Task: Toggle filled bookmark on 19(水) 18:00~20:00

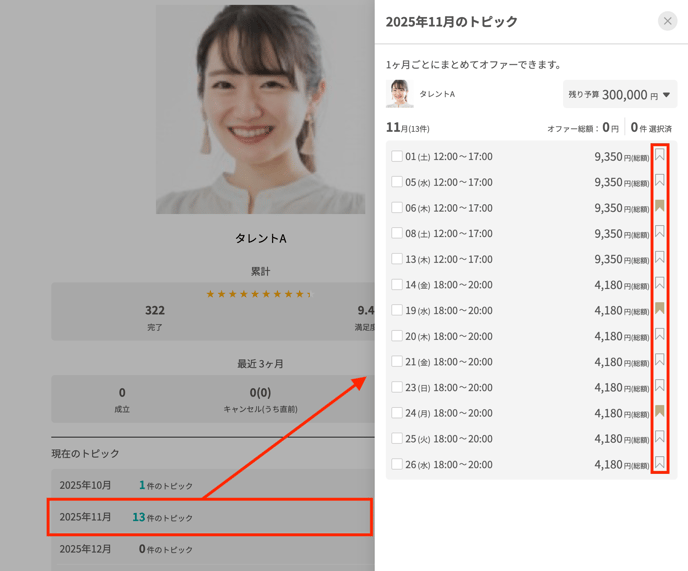Action: point(660,310)
